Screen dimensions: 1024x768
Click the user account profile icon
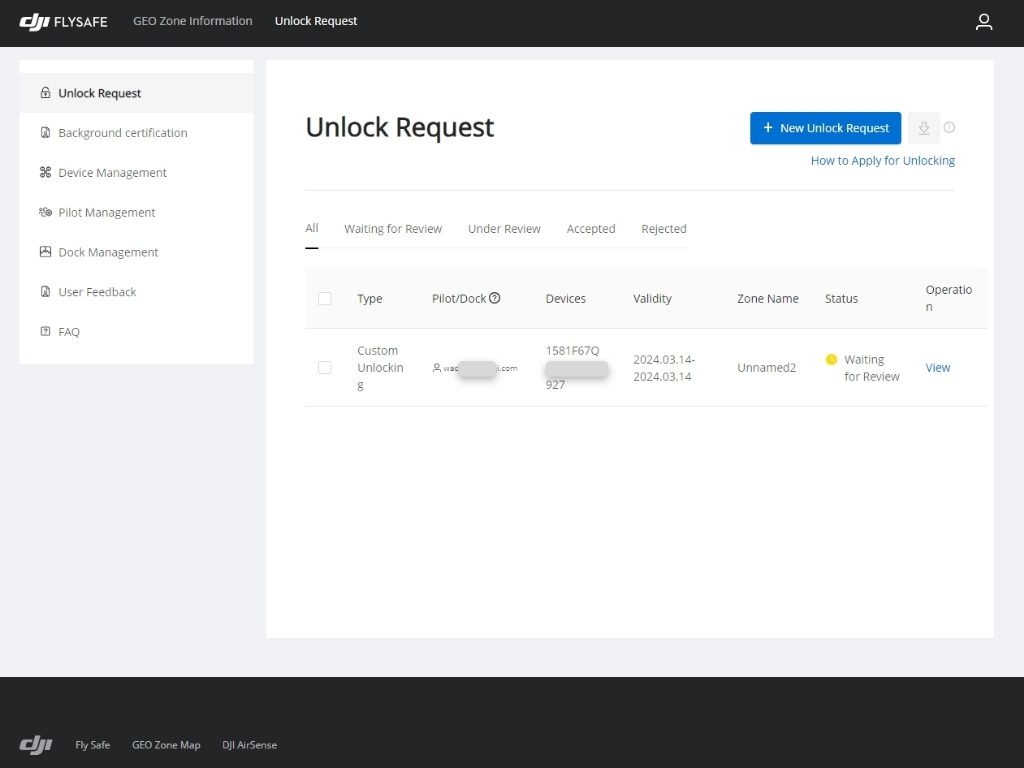(984, 22)
